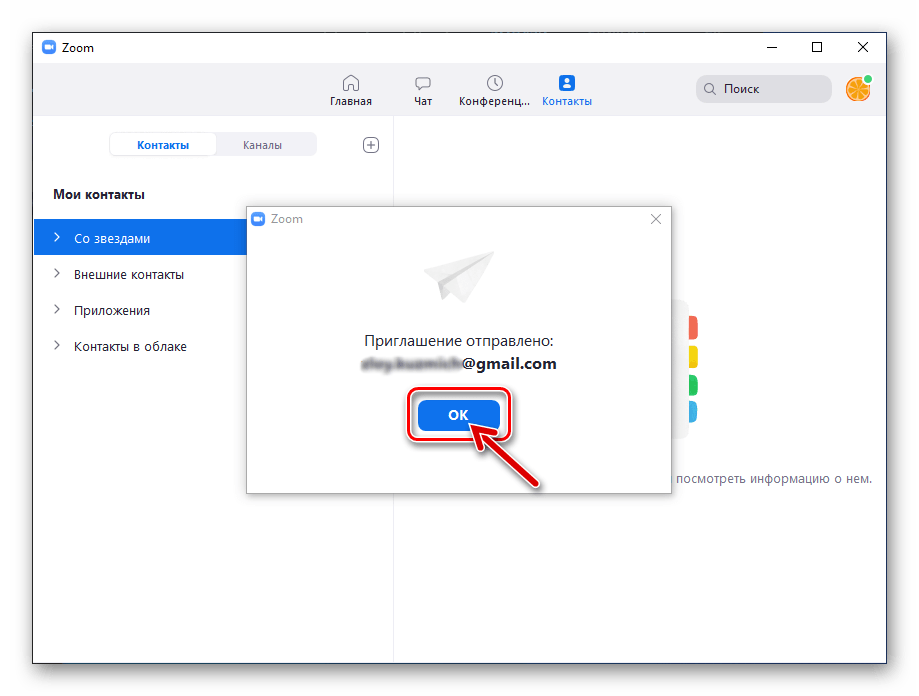Open the Chat (Чат) tab
The image size is (919, 696).
point(423,90)
